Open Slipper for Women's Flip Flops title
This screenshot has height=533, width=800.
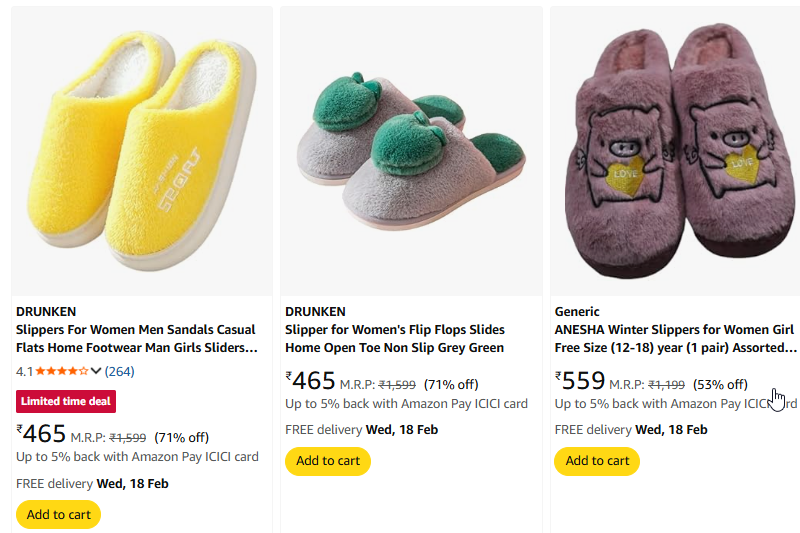click(x=395, y=339)
